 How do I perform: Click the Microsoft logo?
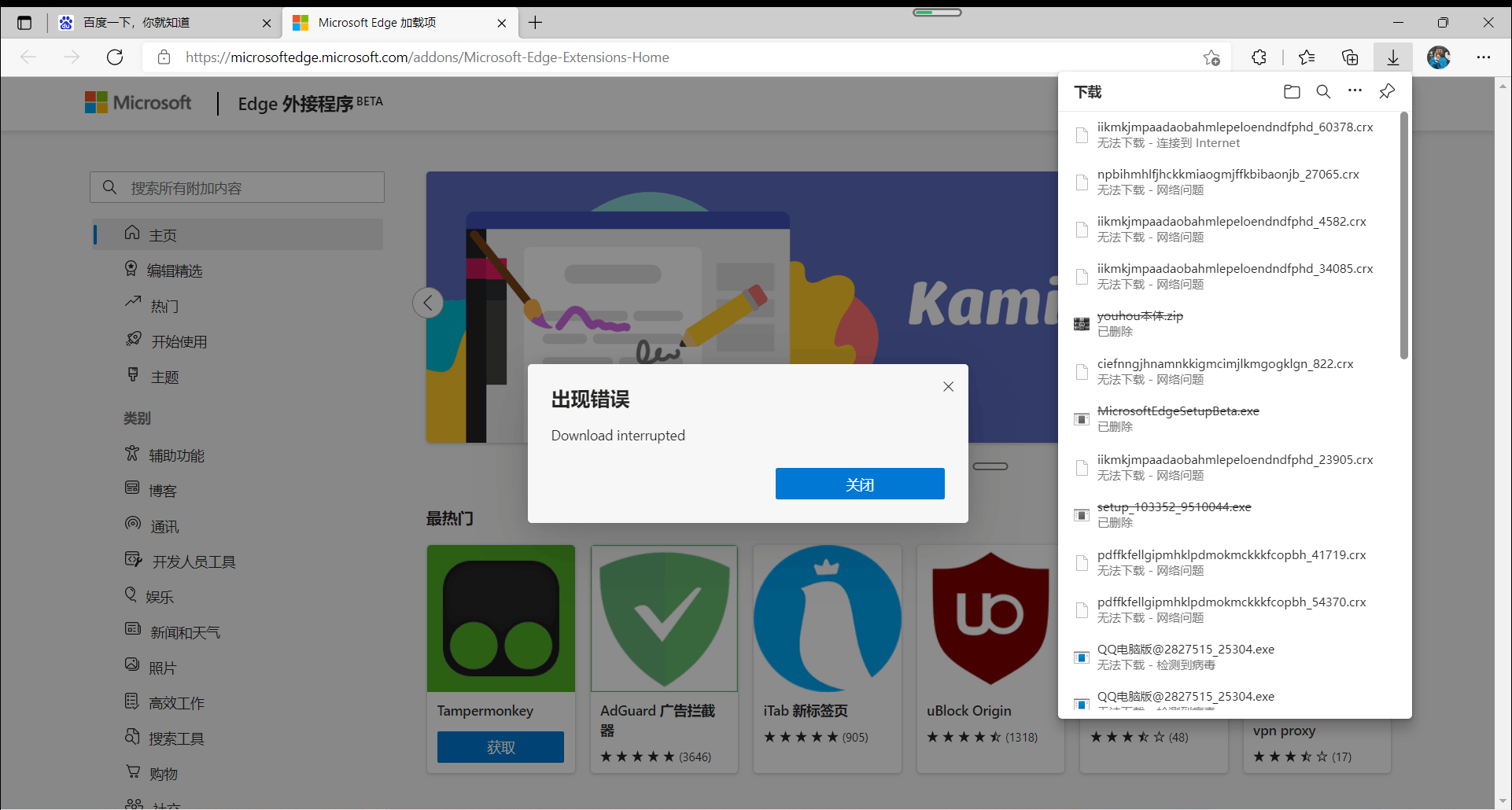click(138, 103)
